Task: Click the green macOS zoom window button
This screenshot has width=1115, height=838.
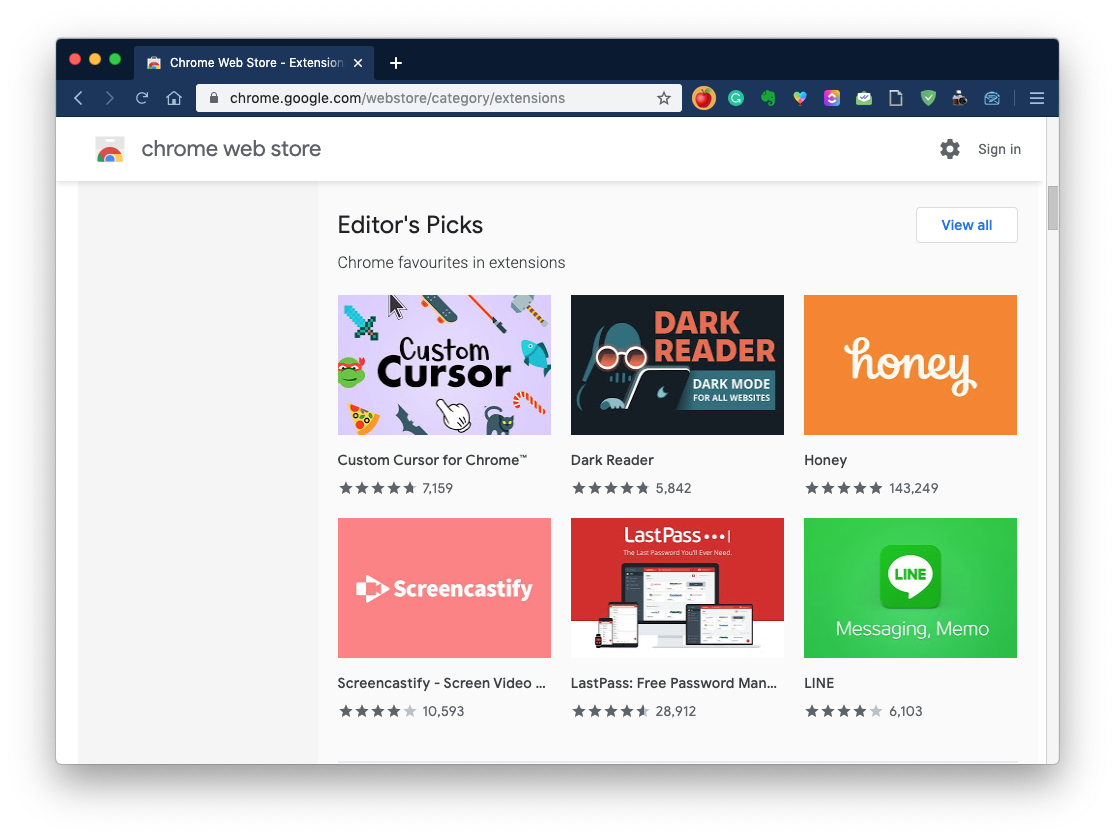Action: pos(115,59)
